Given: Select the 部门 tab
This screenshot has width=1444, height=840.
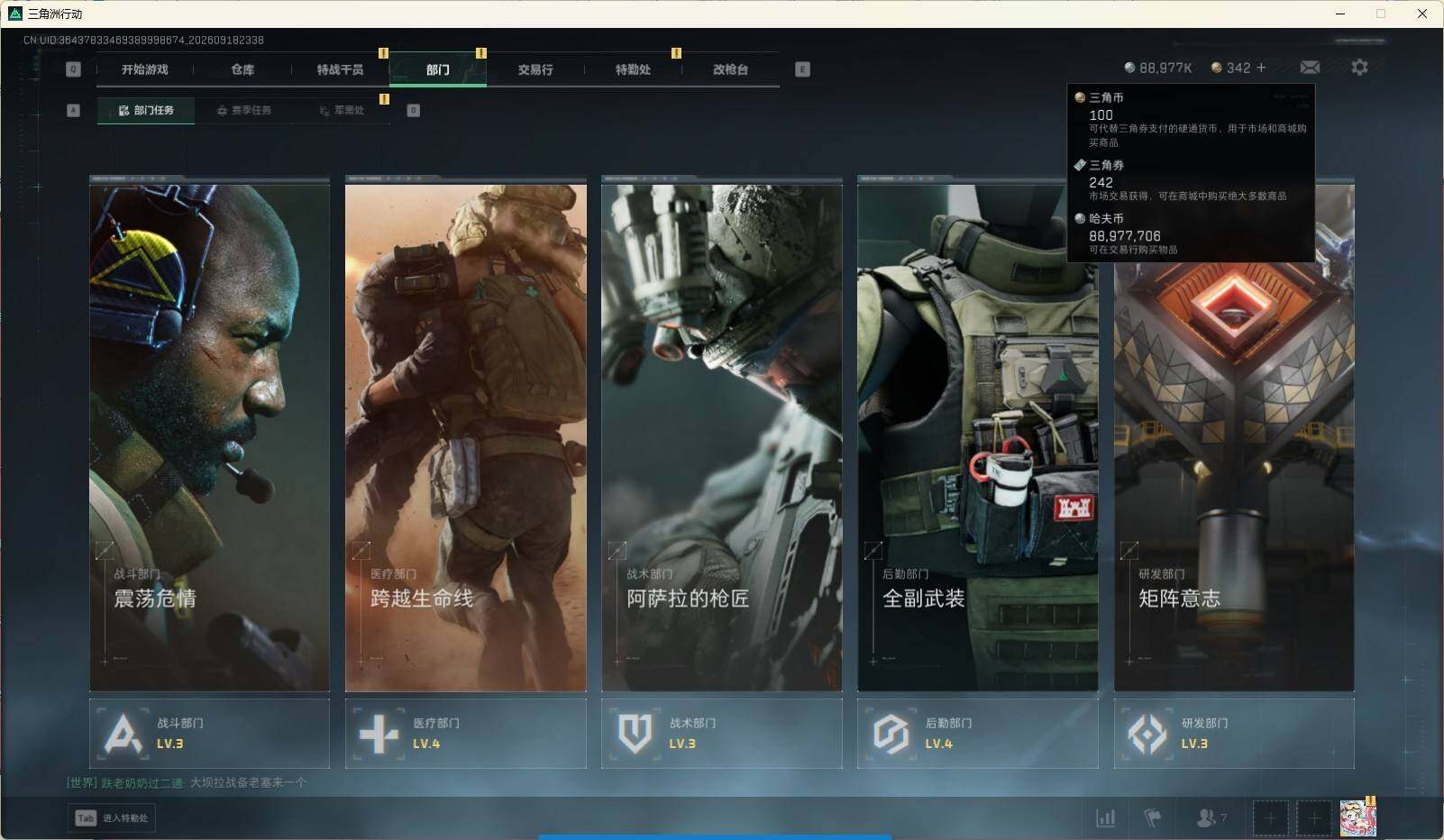Looking at the screenshot, I should (438, 69).
